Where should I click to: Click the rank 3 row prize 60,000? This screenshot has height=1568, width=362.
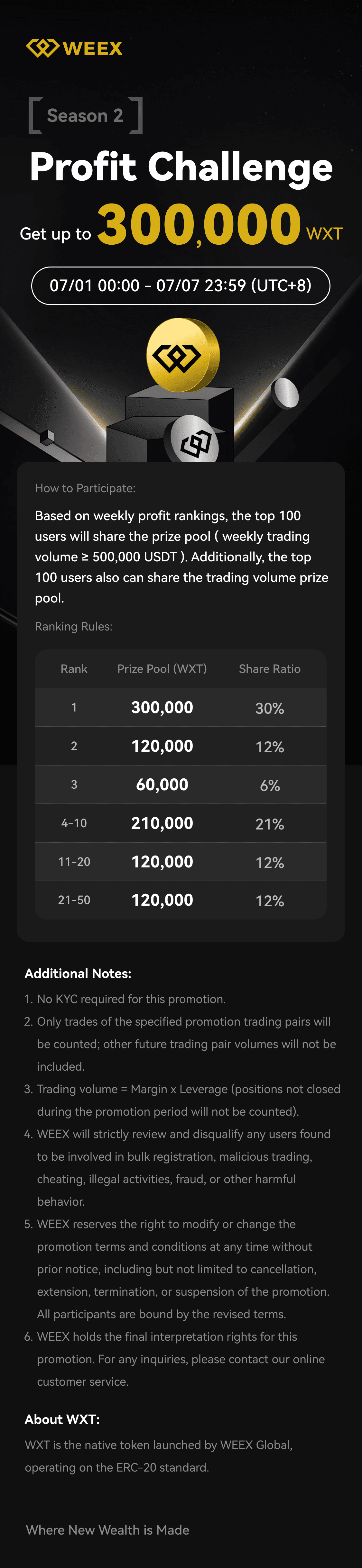pos(162,784)
